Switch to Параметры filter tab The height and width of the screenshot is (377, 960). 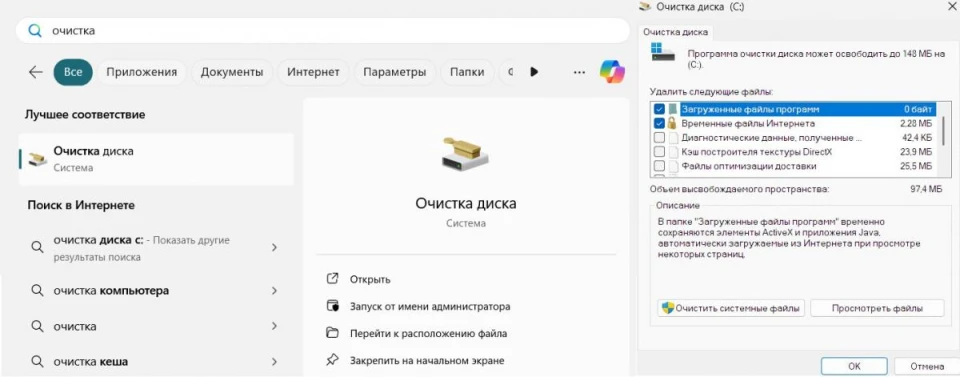click(x=395, y=72)
